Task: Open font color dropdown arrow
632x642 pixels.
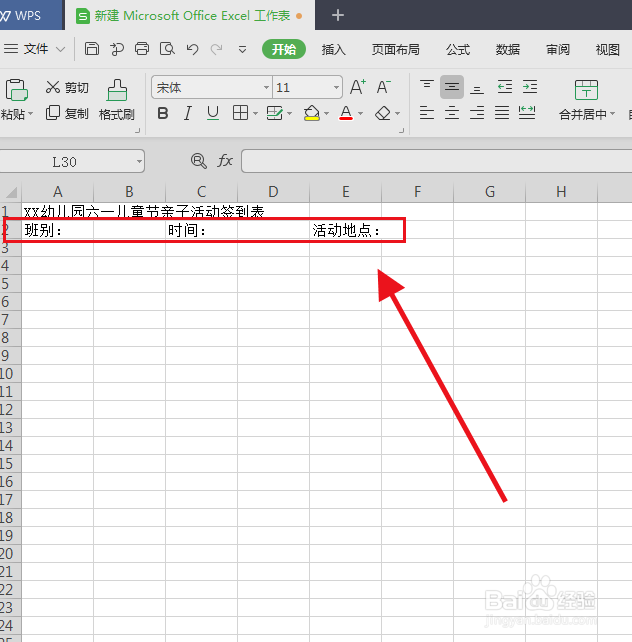Action: pyautogui.click(x=361, y=113)
